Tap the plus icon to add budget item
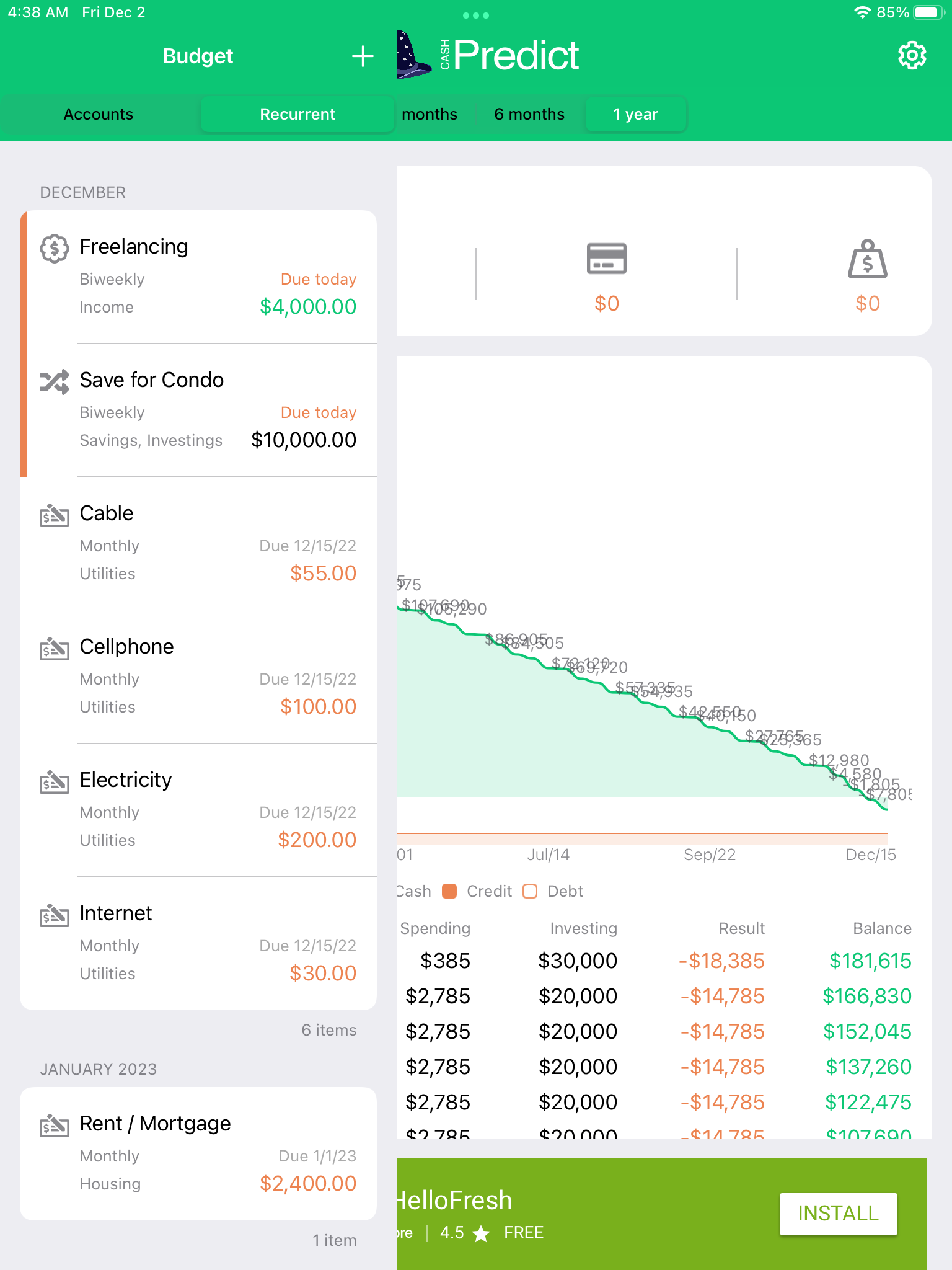 (x=363, y=56)
